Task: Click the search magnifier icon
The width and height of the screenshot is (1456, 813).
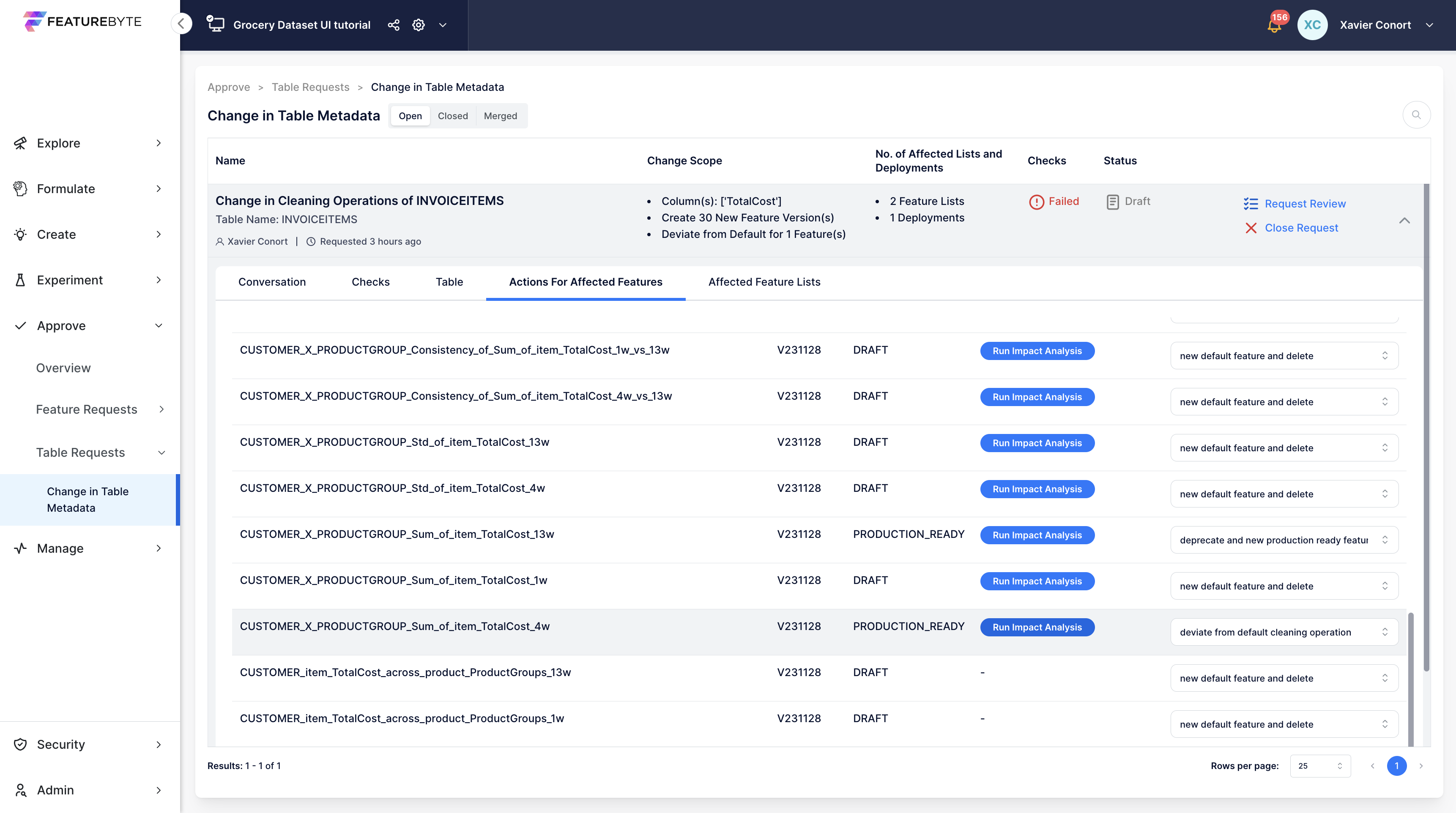Action: 1416,115
